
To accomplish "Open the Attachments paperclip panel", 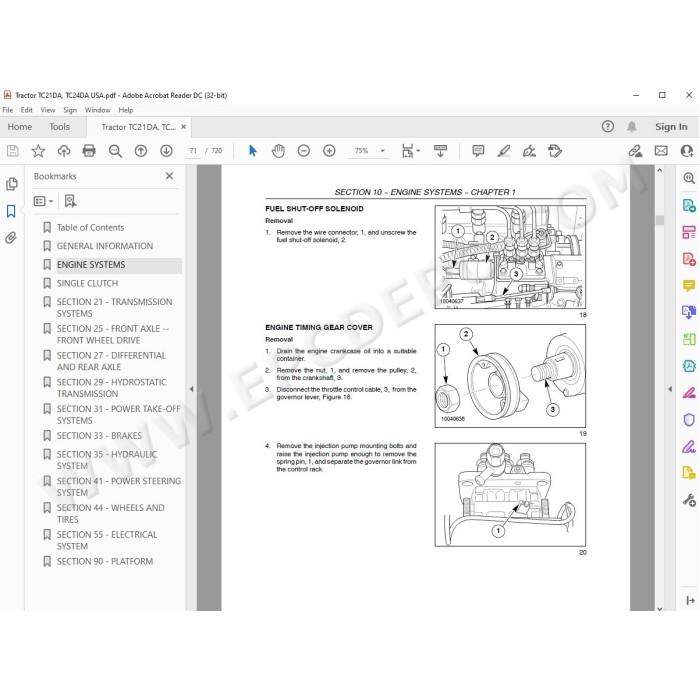I will 11,238.
